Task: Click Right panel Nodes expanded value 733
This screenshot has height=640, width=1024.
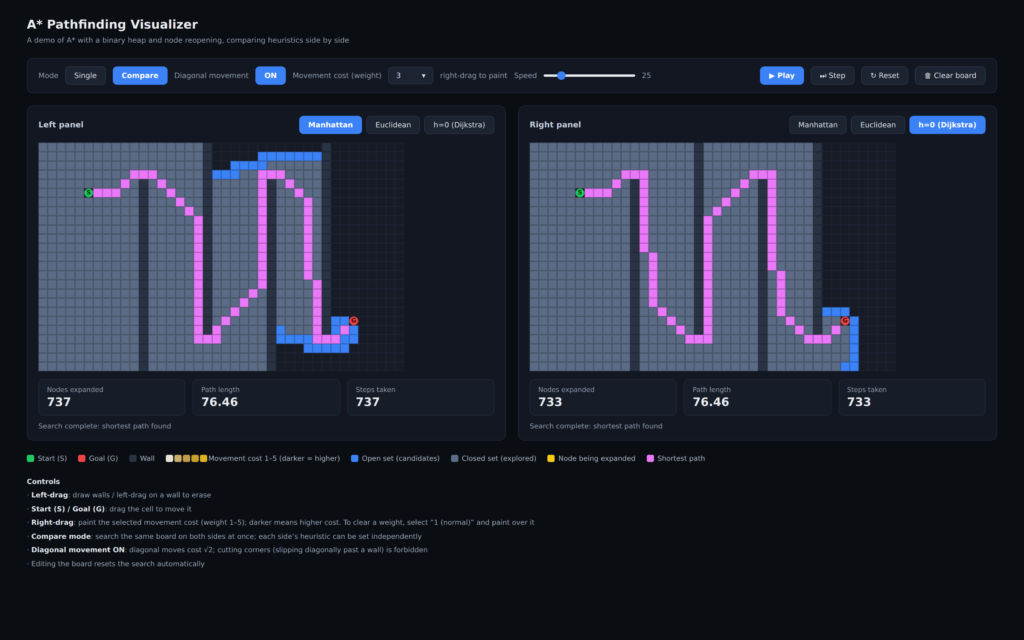Action: pos(550,402)
